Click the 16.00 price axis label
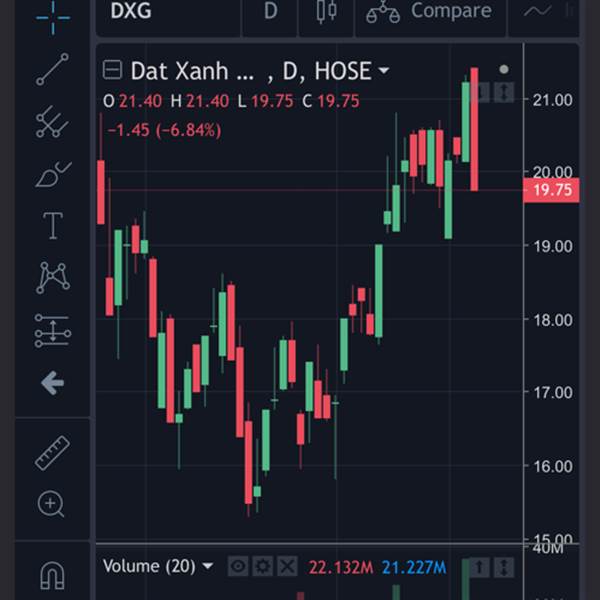 click(553, 466)
